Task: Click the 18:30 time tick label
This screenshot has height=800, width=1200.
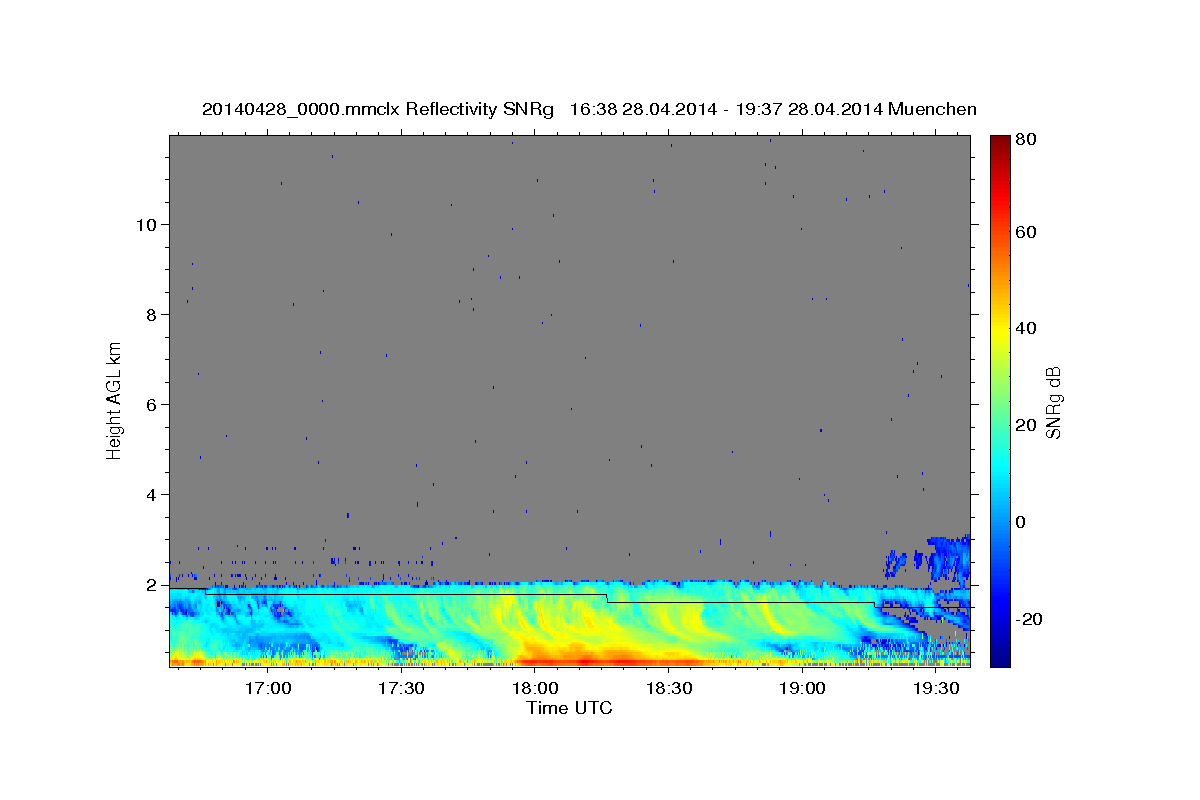Action: (x=669, y=688)
